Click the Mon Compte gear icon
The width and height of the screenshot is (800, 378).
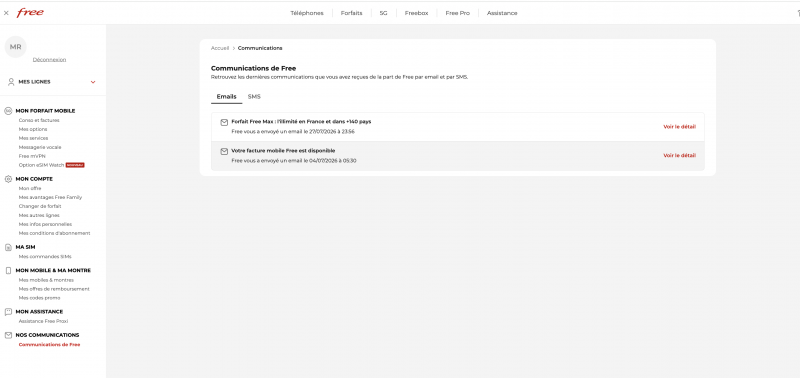coord(8,179)
